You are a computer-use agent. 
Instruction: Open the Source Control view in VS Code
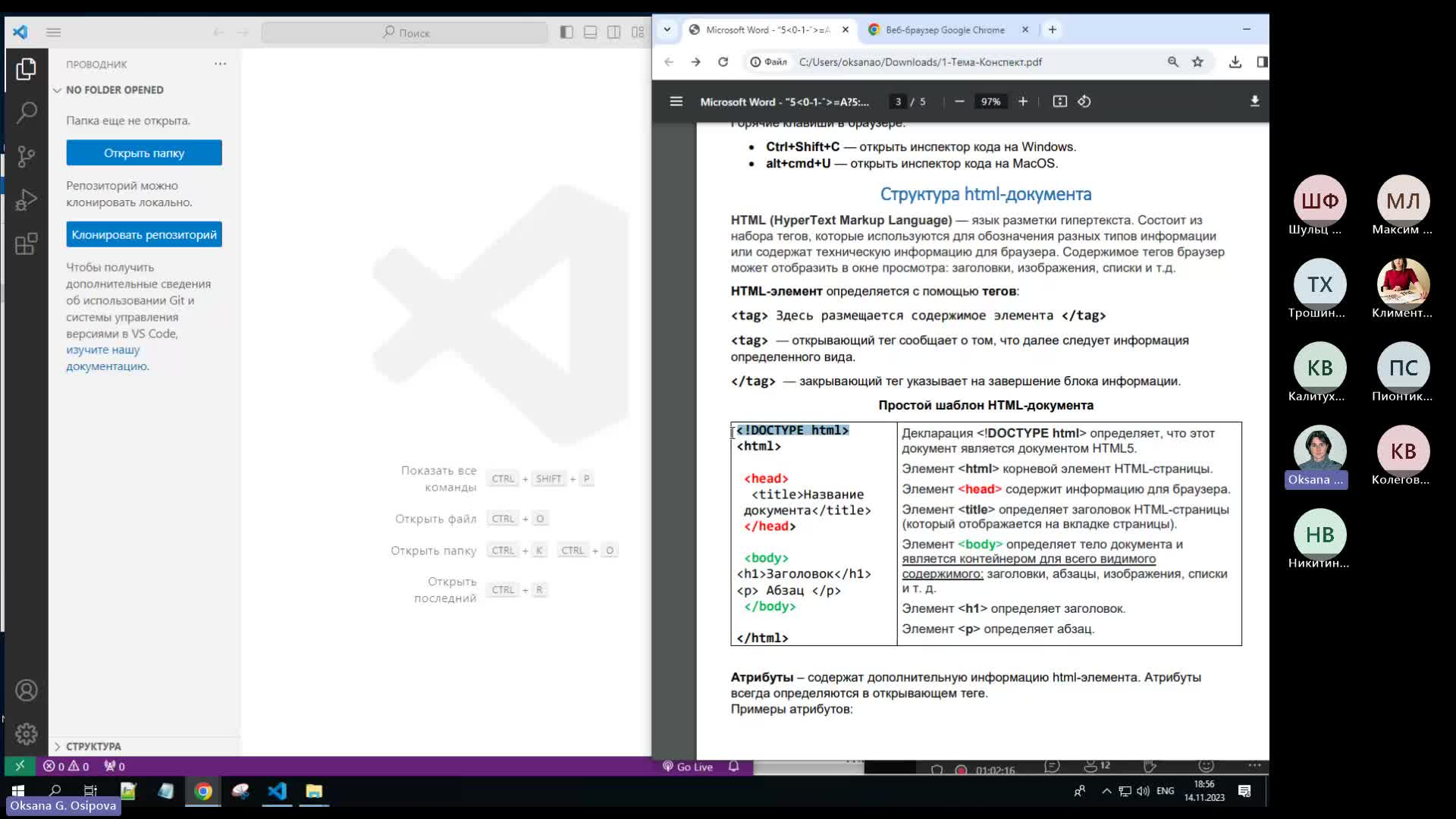pyautogui.click(x=26, y=157)
